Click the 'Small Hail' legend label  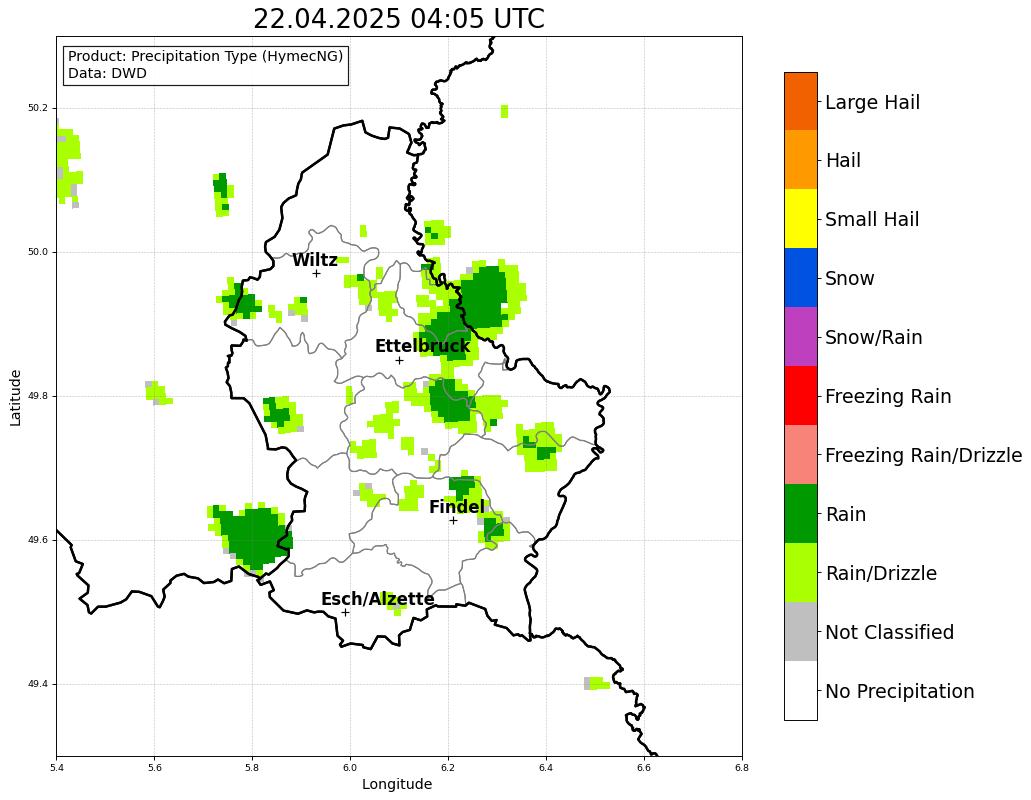point(872,220)
